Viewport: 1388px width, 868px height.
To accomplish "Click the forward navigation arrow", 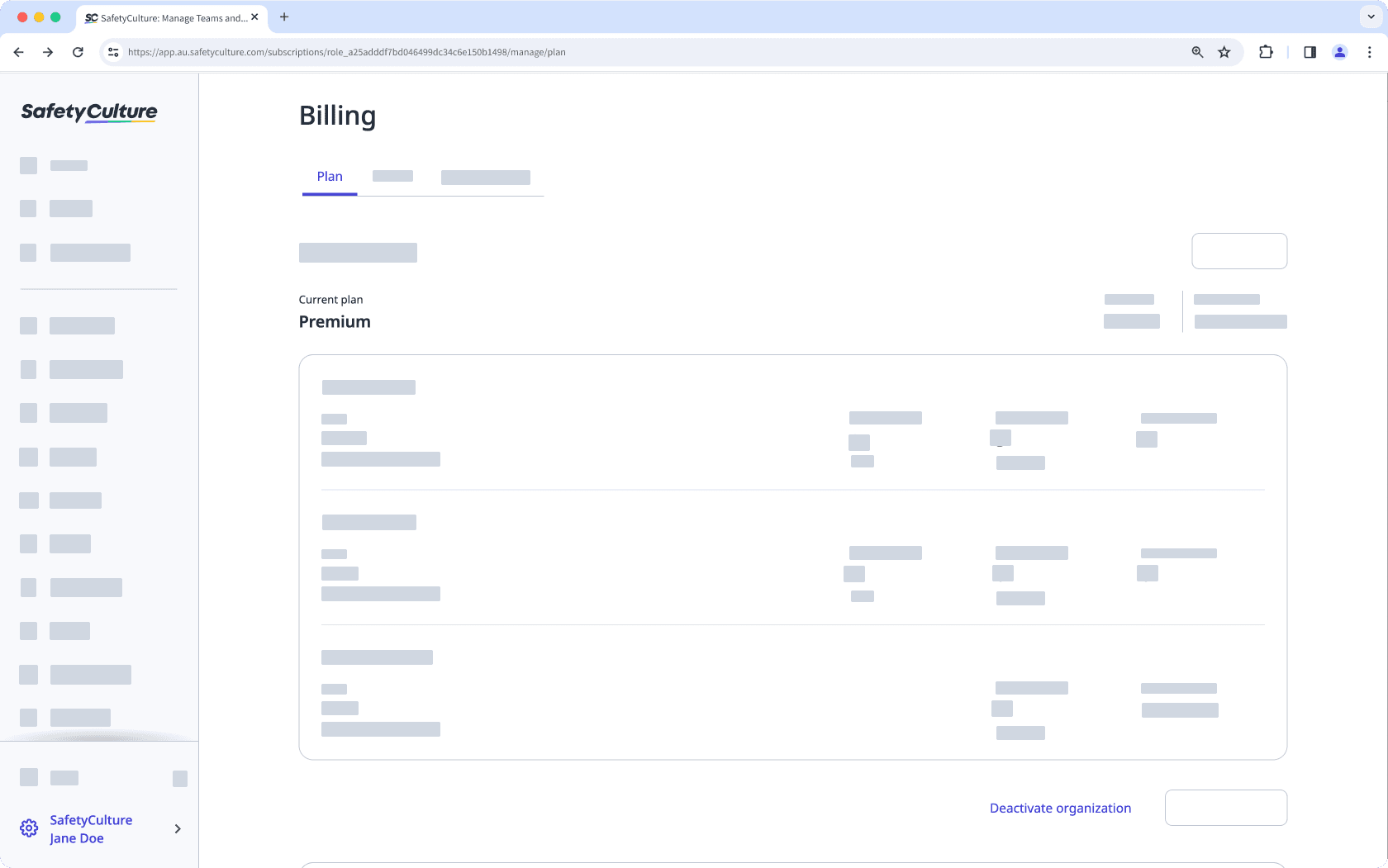I will point(48,51).
